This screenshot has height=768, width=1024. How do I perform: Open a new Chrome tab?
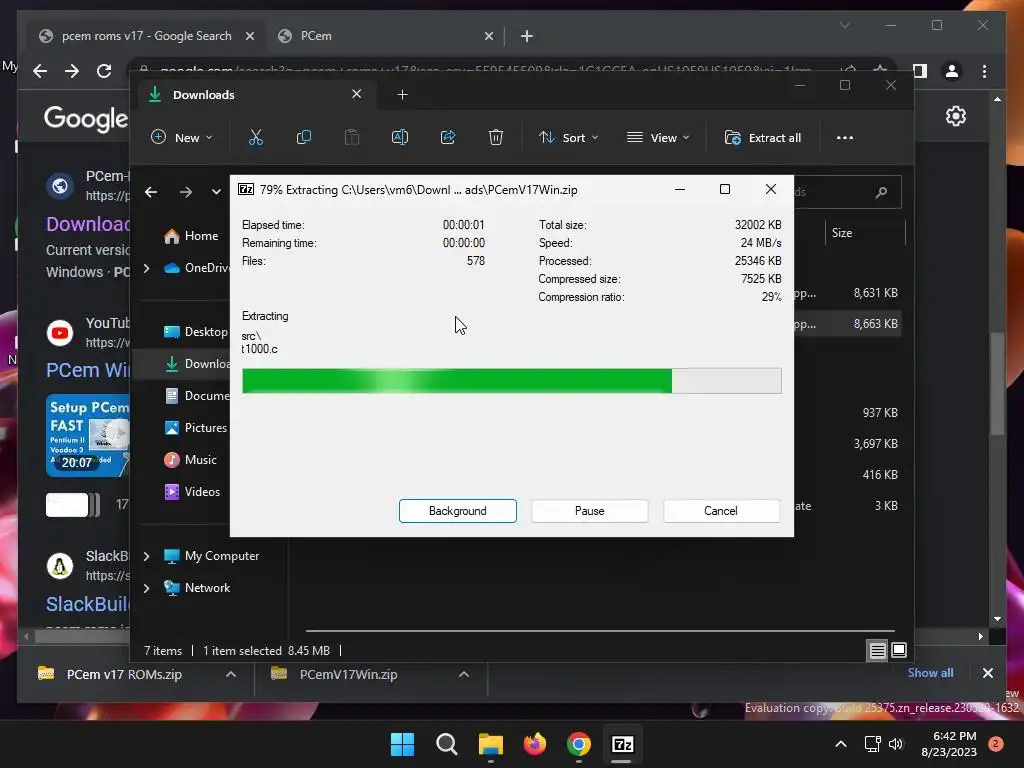tap(527, 36)
